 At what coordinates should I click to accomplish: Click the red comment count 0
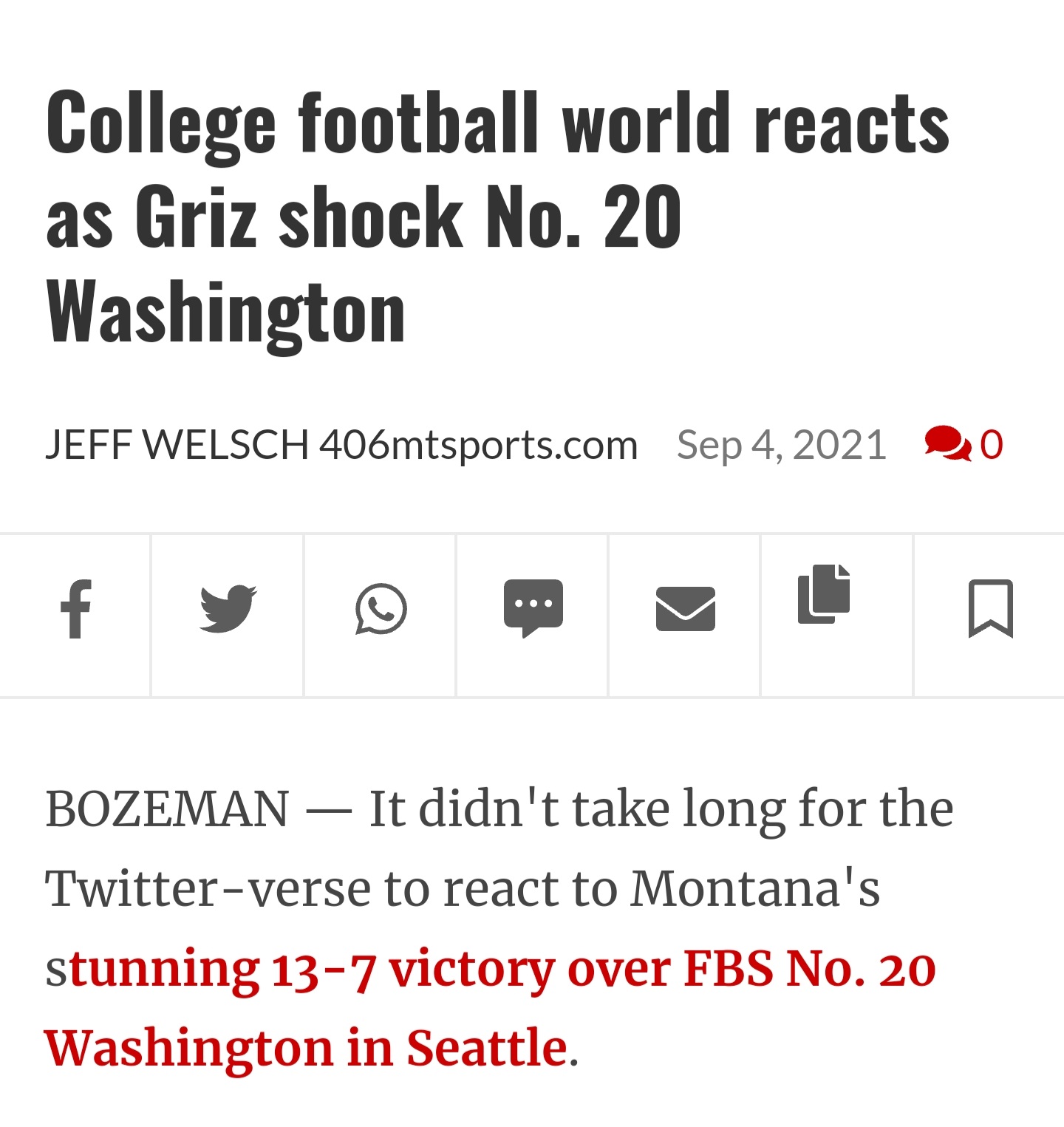pos(992,445)
